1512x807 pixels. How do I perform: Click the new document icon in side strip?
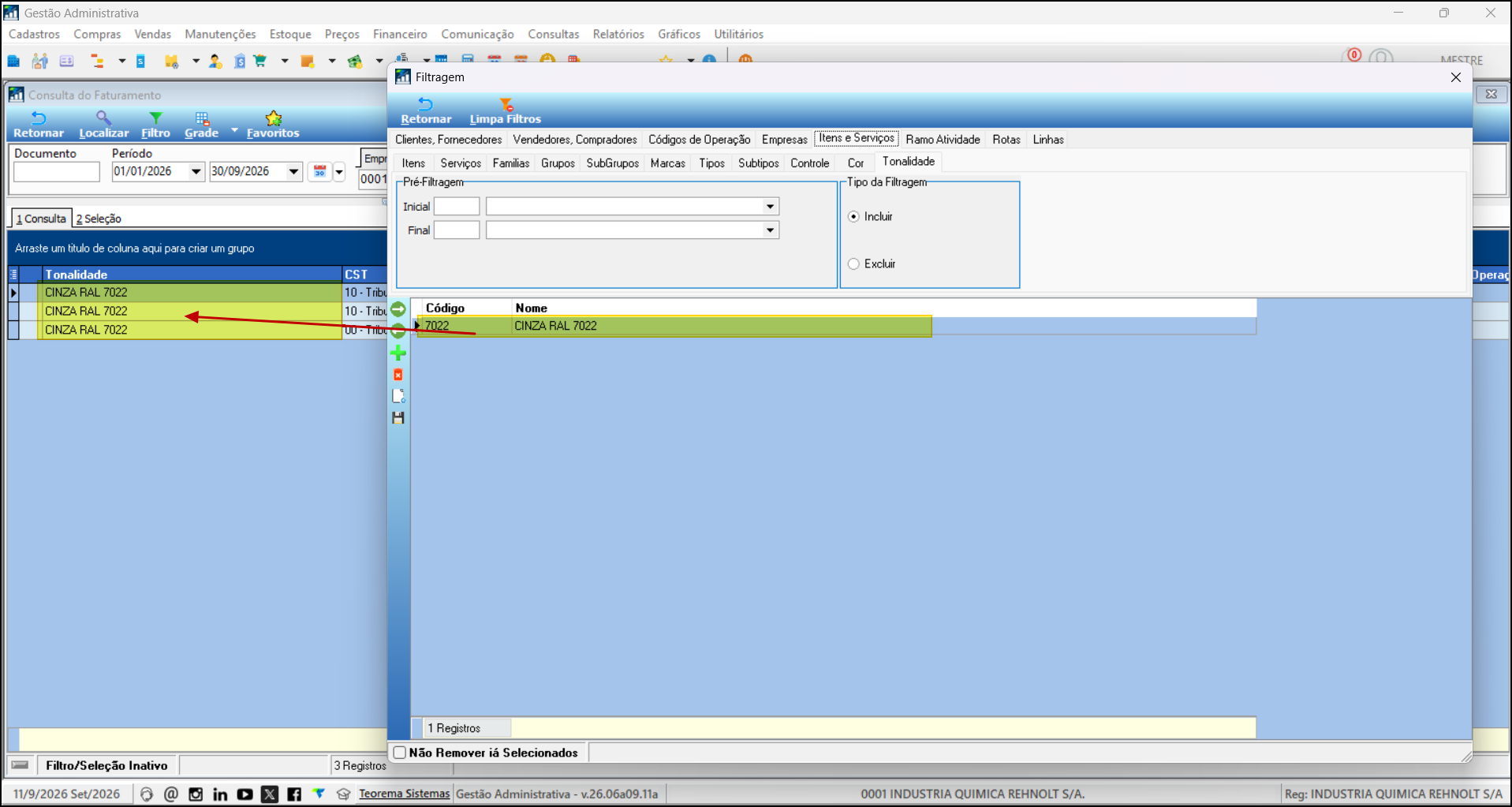(x=398, y=396)
